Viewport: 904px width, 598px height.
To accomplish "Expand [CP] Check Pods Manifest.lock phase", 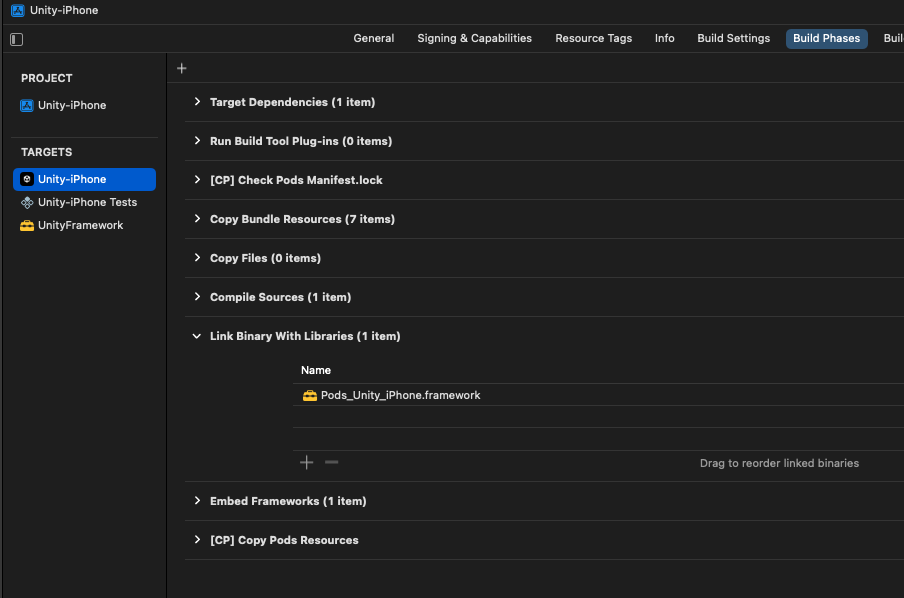I will (x=197, y=180).
